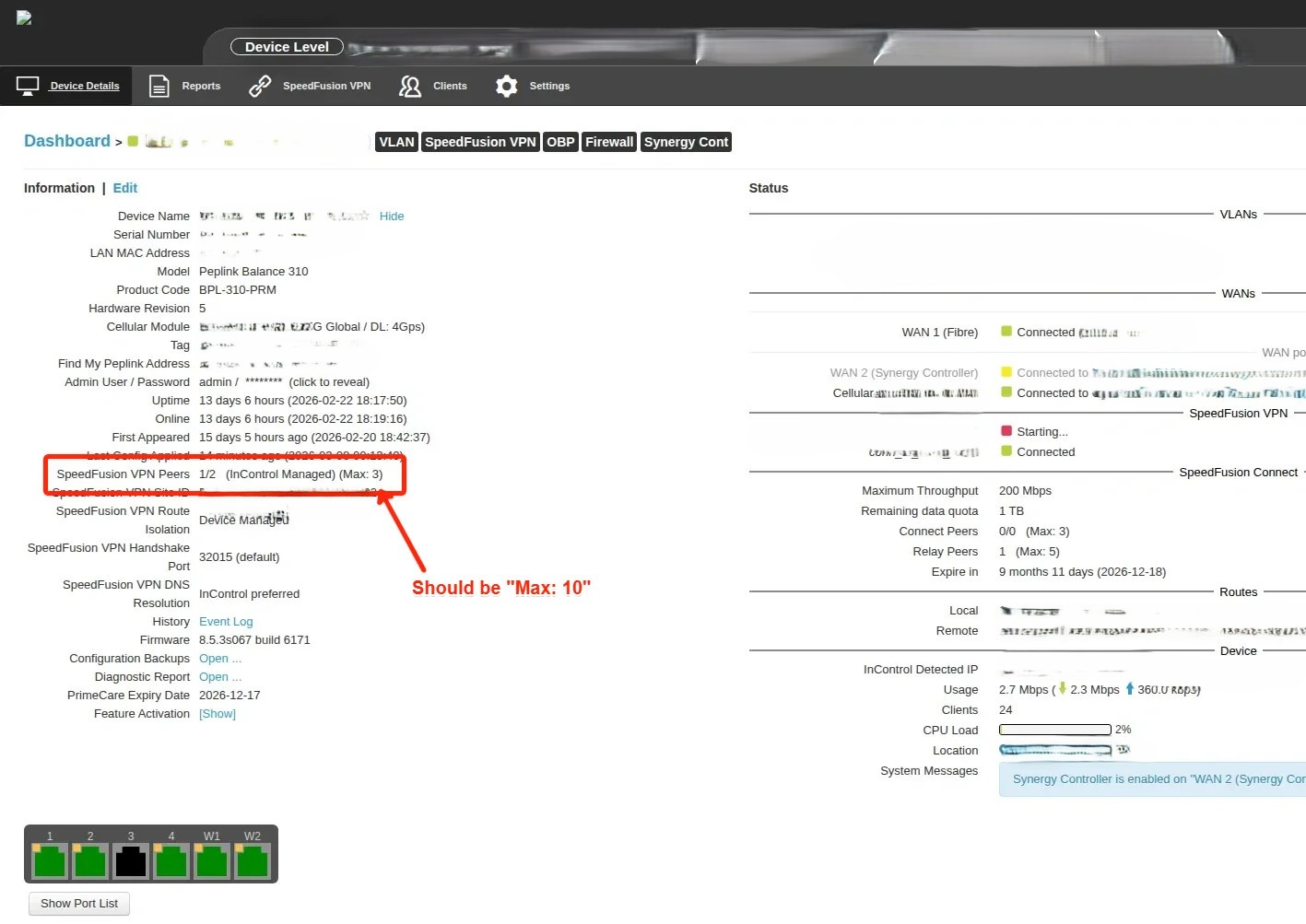
Task: Click the green W1 port icon
Action: [x=212, y=862]
